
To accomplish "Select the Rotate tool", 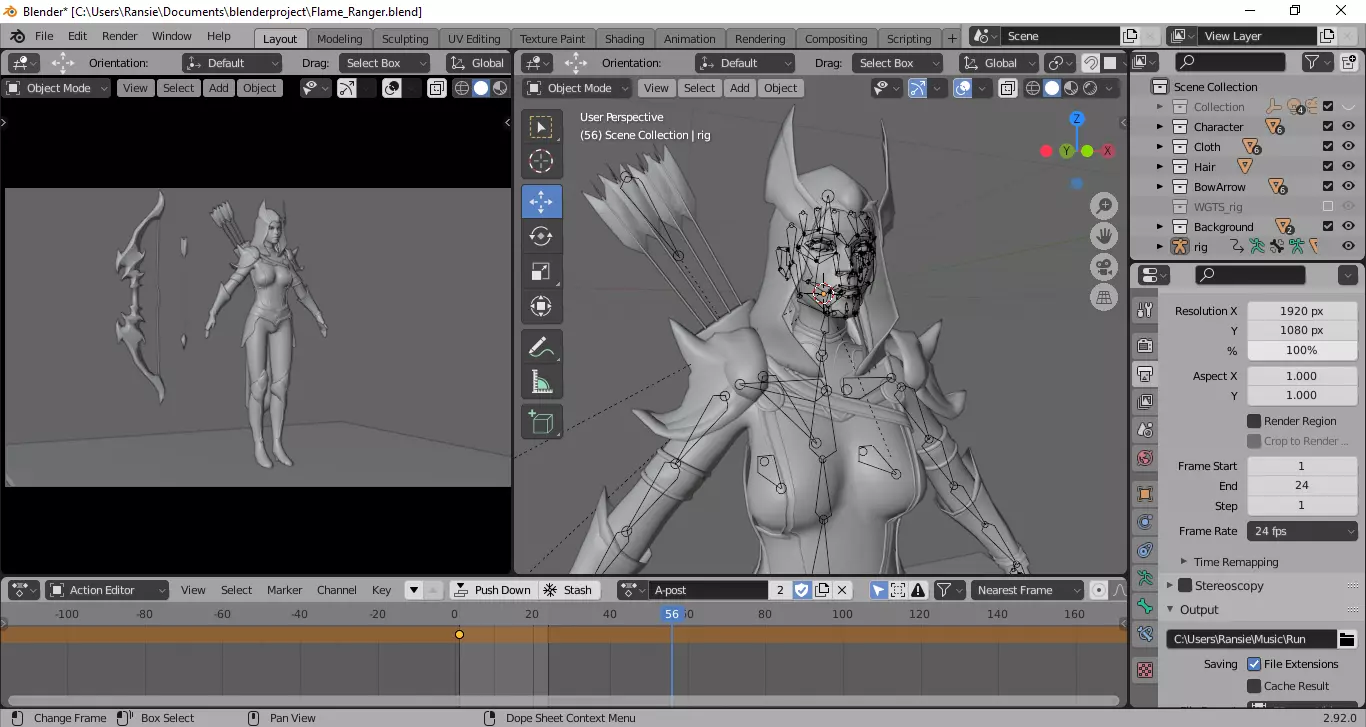I will 541,236.
